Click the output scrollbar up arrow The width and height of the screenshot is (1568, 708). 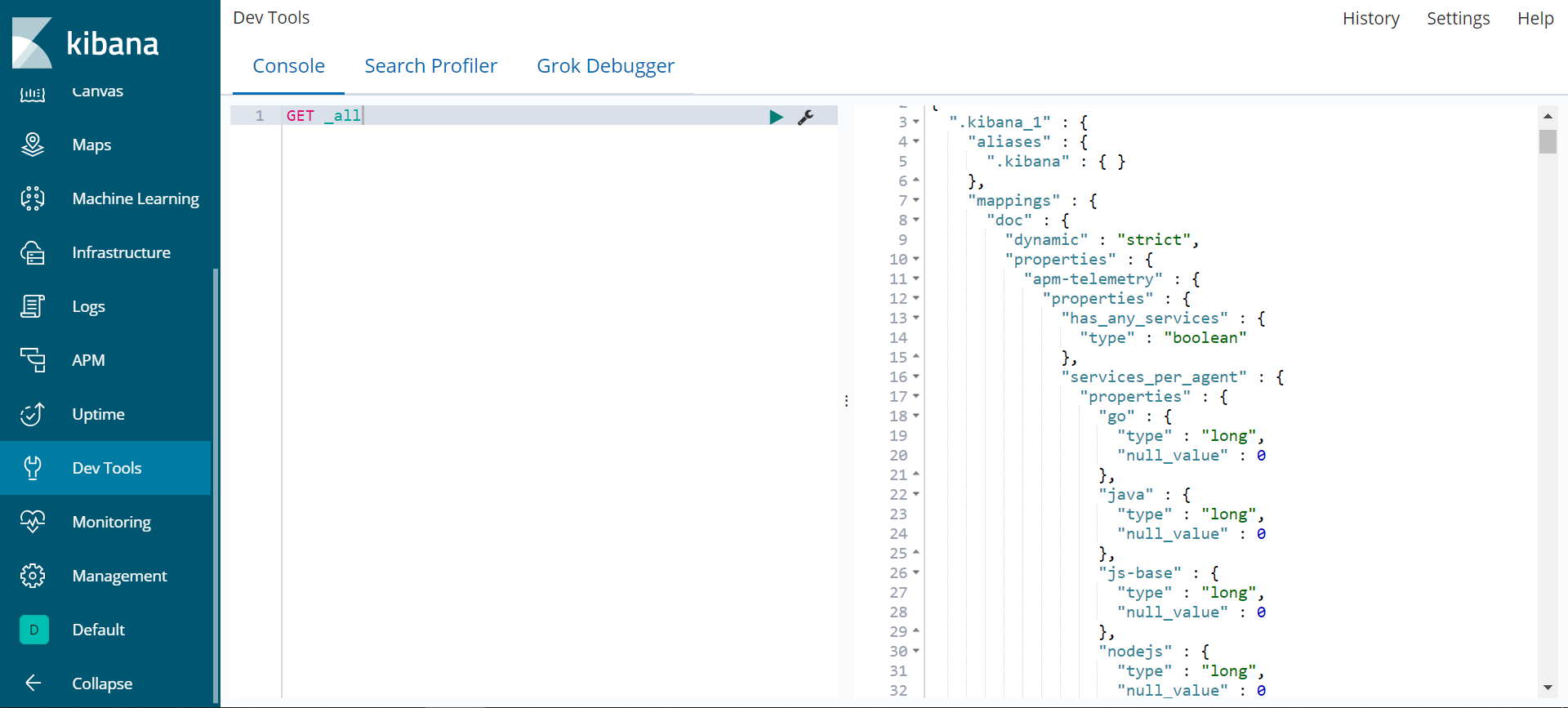1548,116
